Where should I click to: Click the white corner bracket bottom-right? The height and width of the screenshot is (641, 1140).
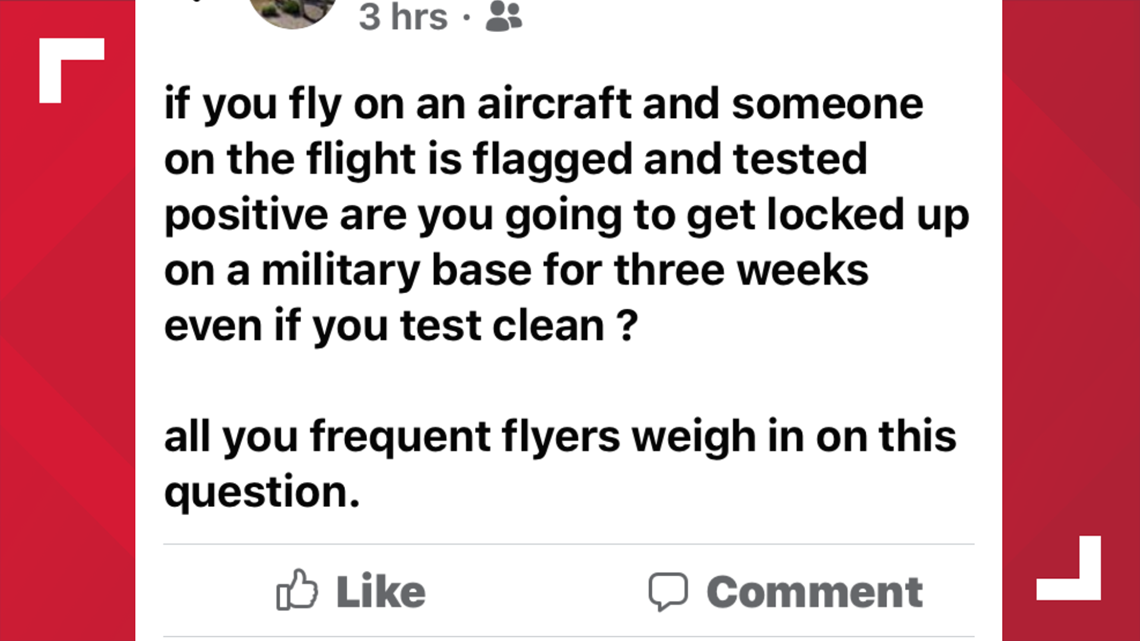pos(1069,568)
